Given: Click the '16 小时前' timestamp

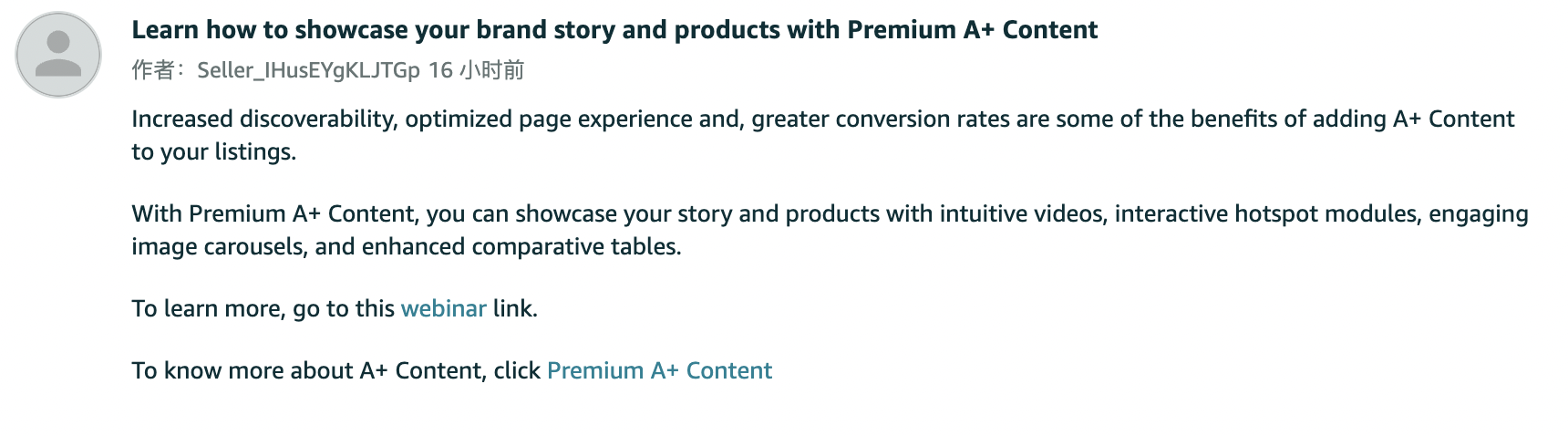Looking at the screenshot, I should coord(476,70).
